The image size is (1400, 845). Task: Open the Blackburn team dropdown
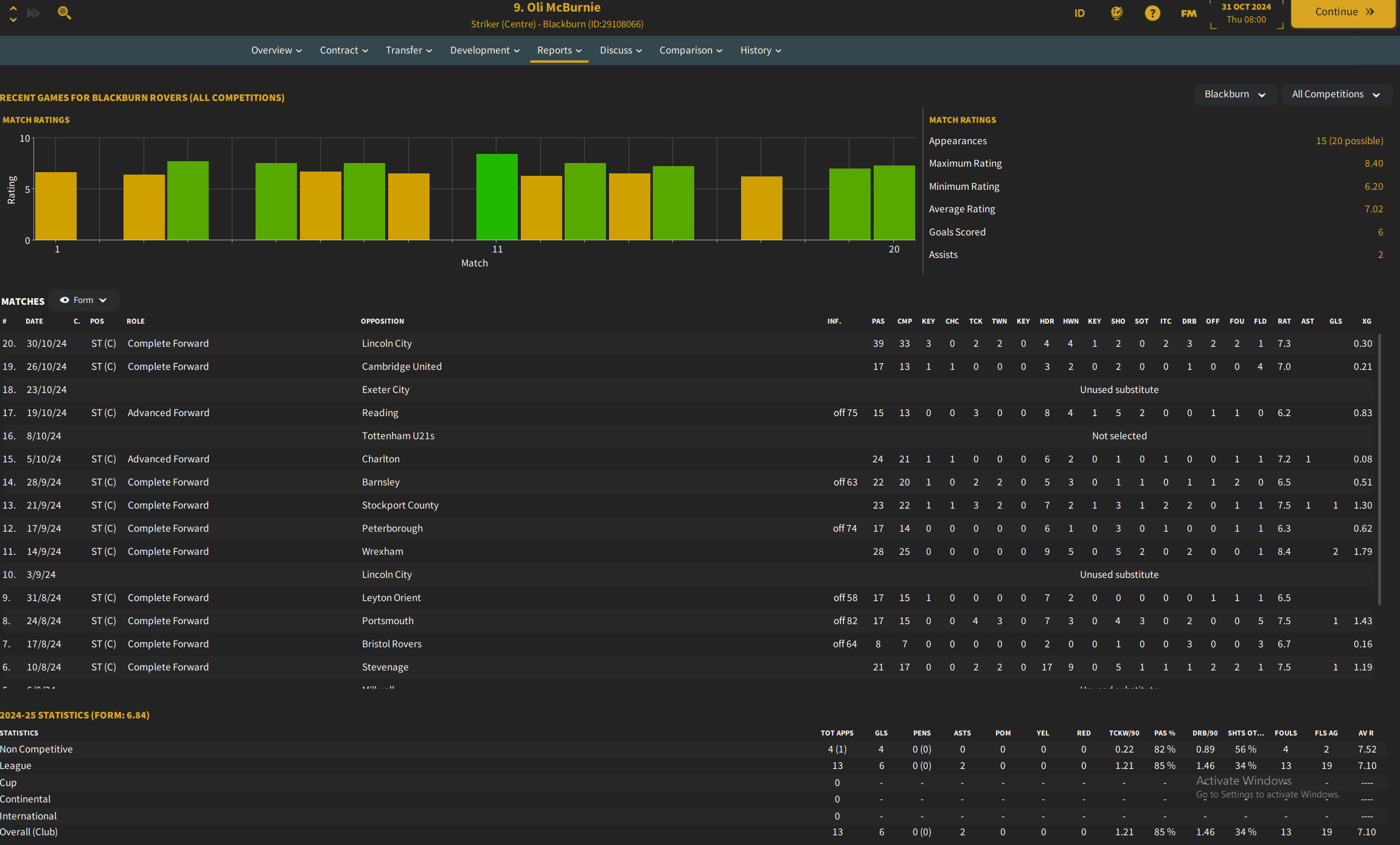coord(1235,94)
